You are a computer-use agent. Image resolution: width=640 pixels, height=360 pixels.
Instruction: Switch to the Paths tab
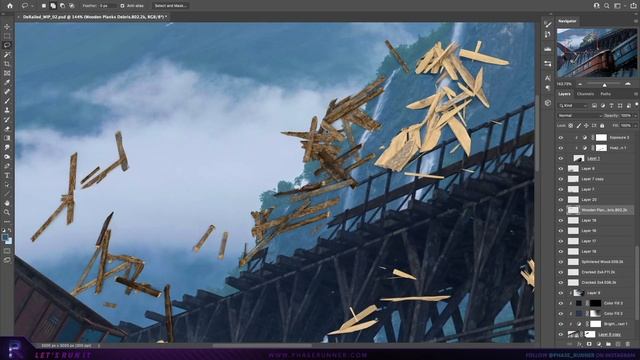pyautogui.click(x=606, y=94)
